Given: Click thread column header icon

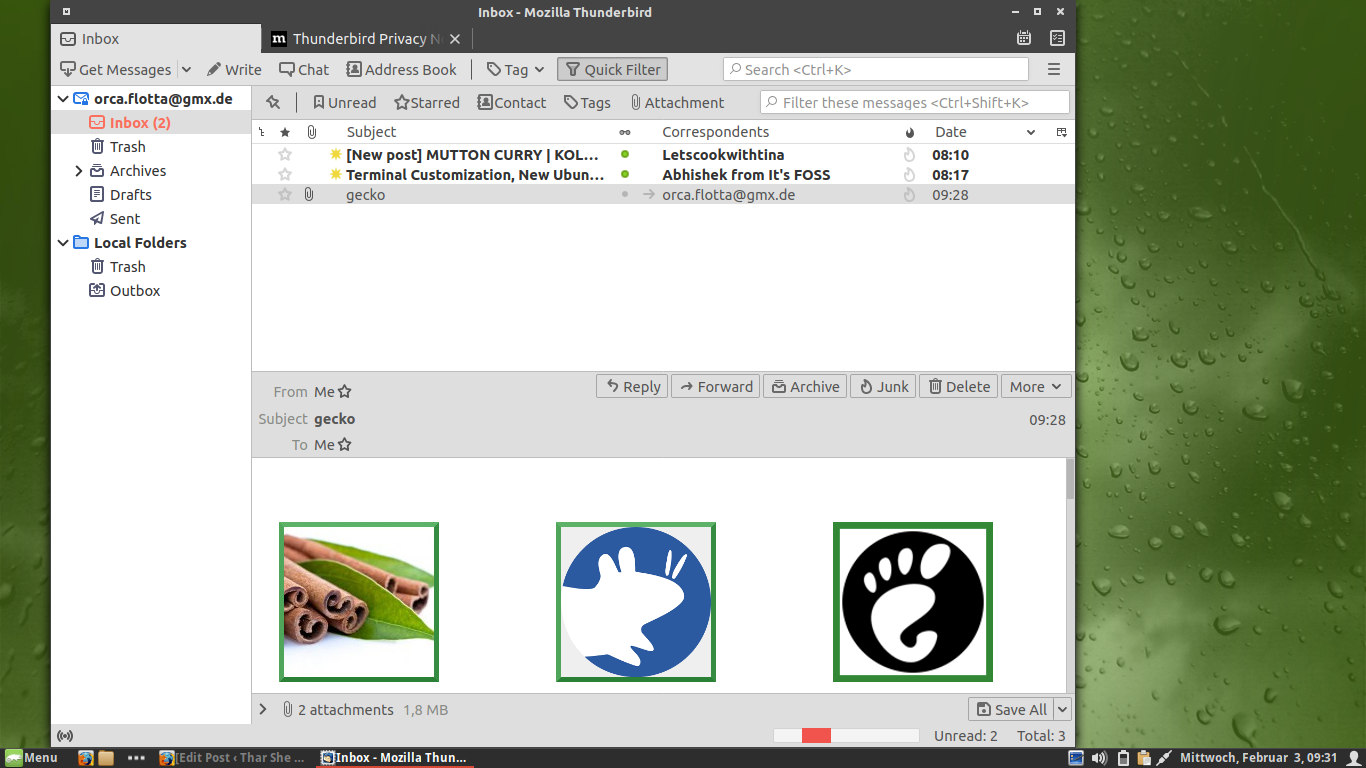Looking at the screenshot, I should tap(263, 132).
